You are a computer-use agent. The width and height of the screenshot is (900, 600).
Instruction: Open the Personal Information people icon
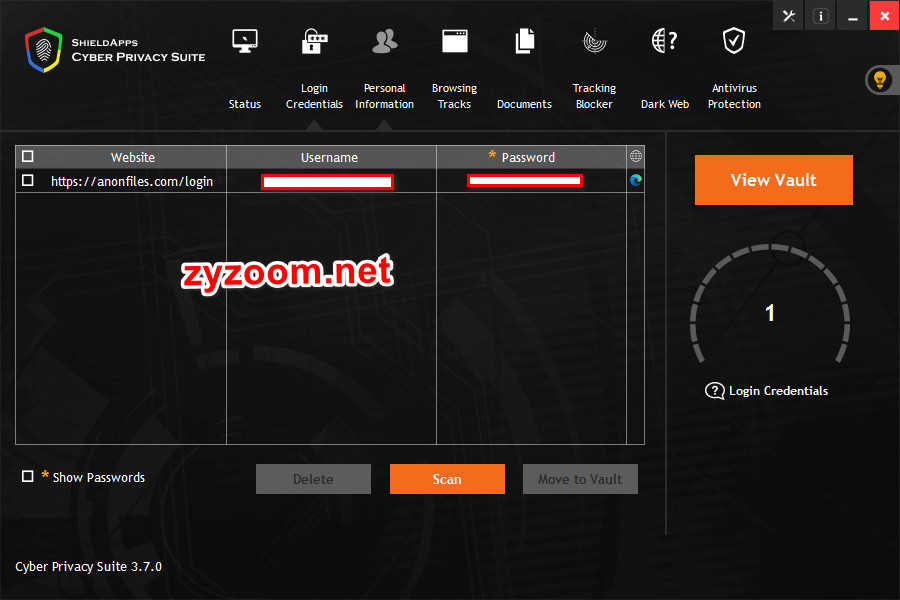pyautogui.click(x=385, y=41)
